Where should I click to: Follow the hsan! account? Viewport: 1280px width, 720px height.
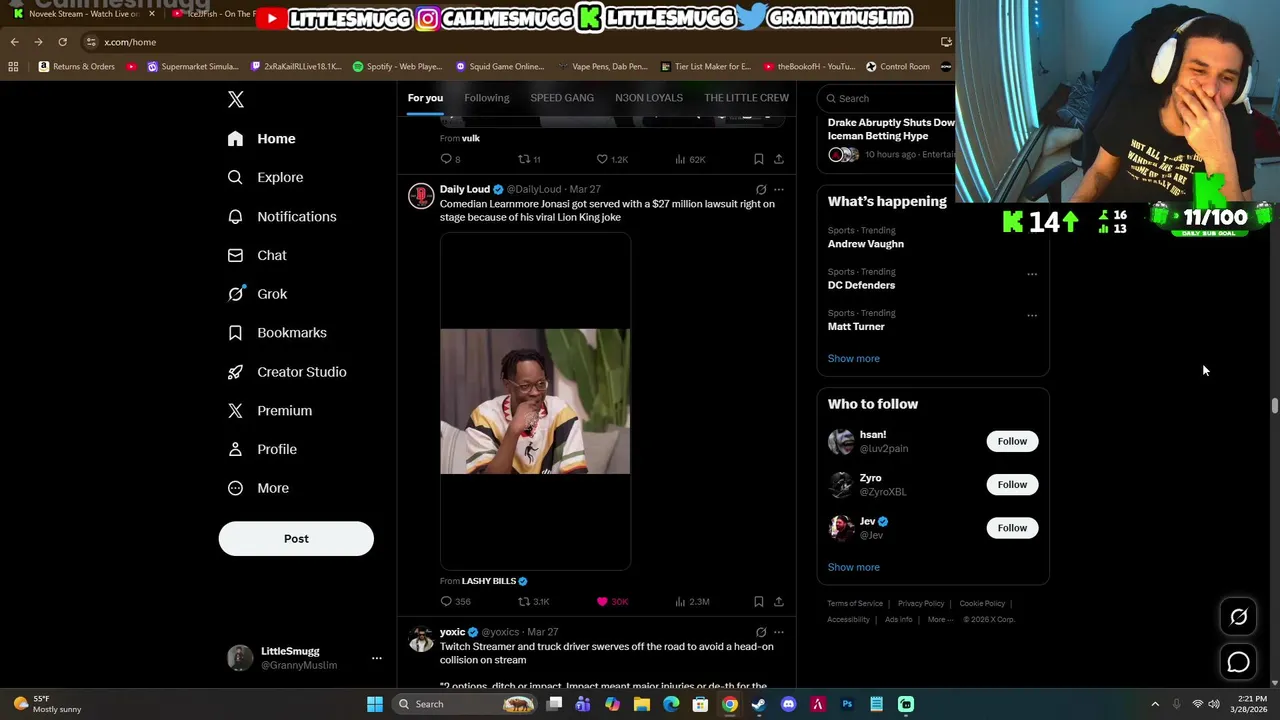(x=1012, y=441)
